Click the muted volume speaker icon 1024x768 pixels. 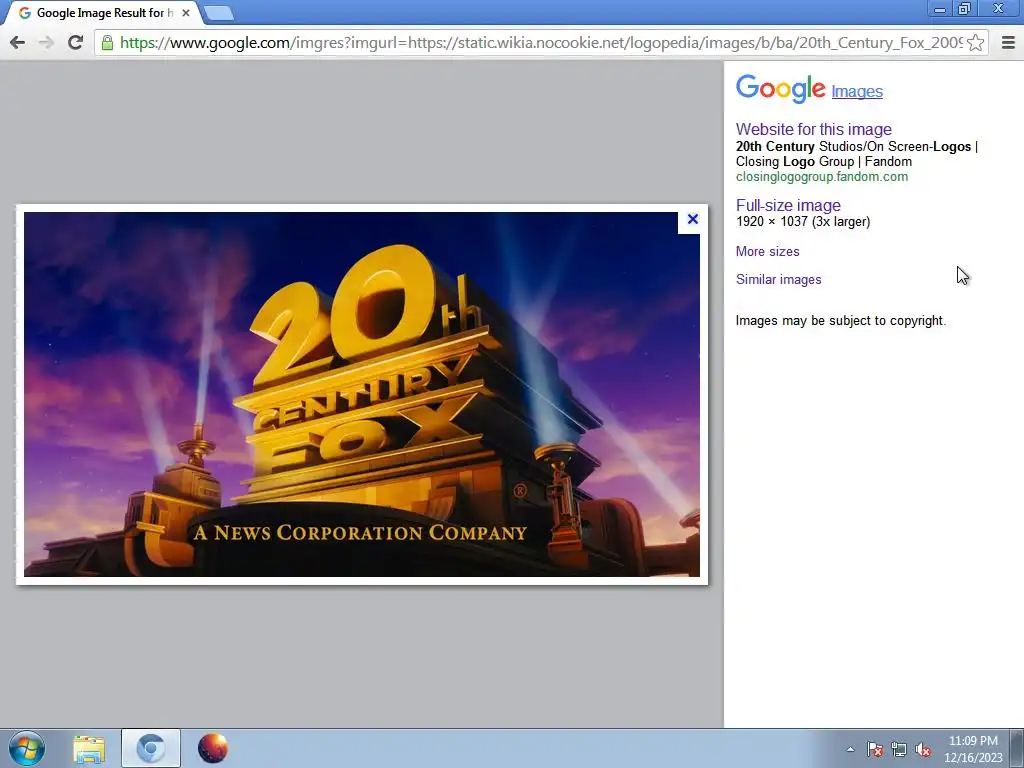coord(923,750)
